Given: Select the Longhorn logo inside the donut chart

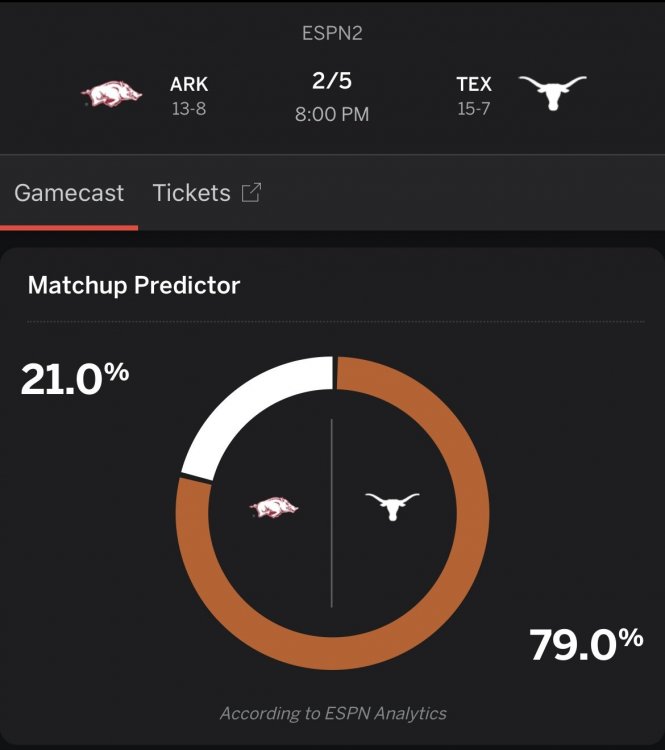Looking at the screenshot, I should (392, 506).
